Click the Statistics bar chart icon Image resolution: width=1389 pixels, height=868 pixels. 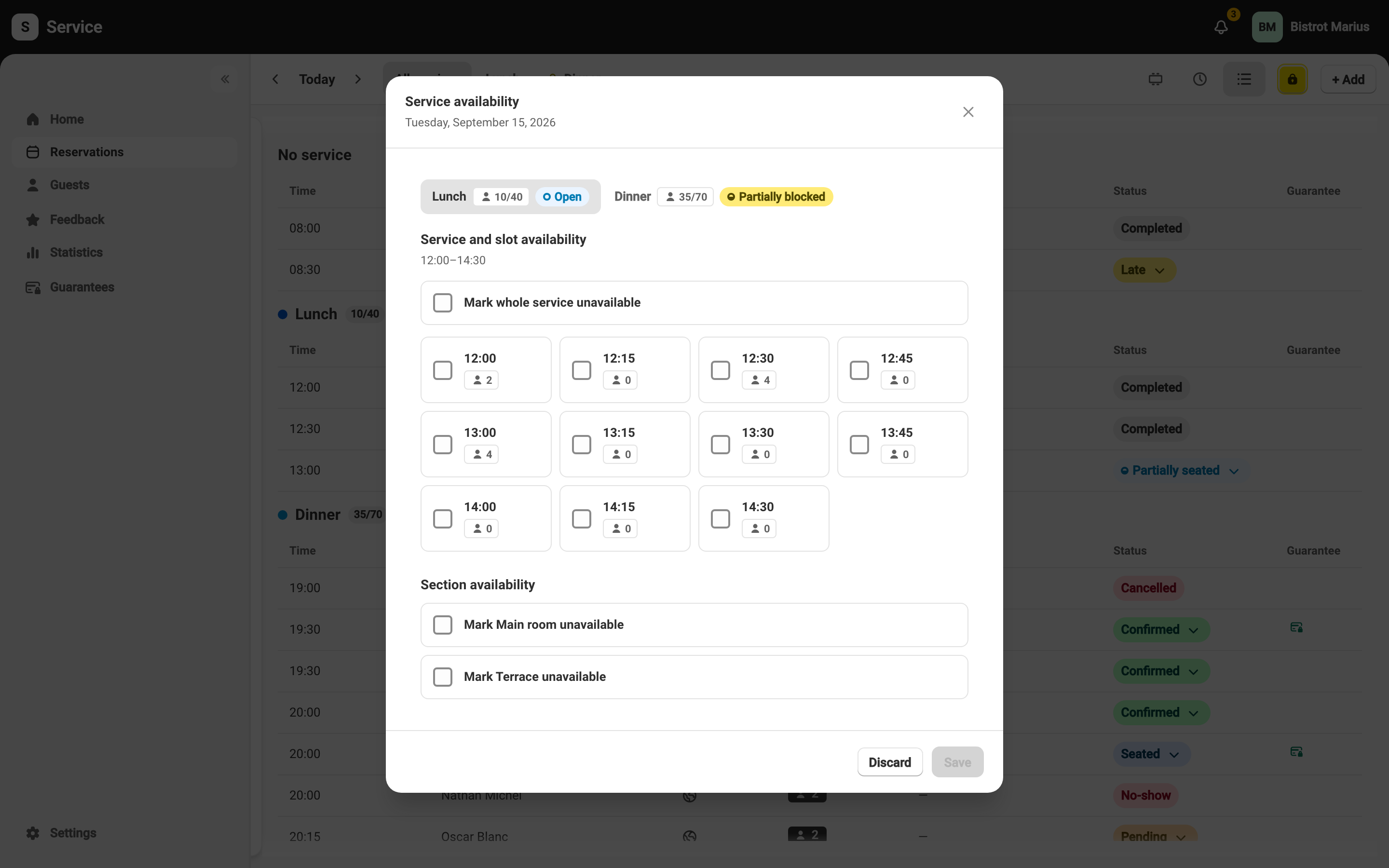coord(33,253)
